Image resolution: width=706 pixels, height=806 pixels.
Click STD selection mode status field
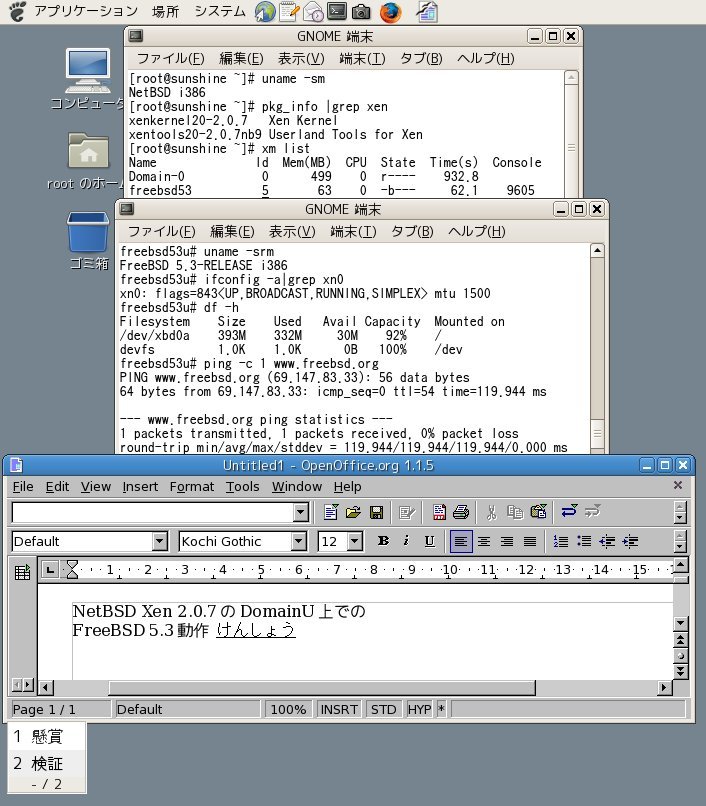click(x=384, y=709)
